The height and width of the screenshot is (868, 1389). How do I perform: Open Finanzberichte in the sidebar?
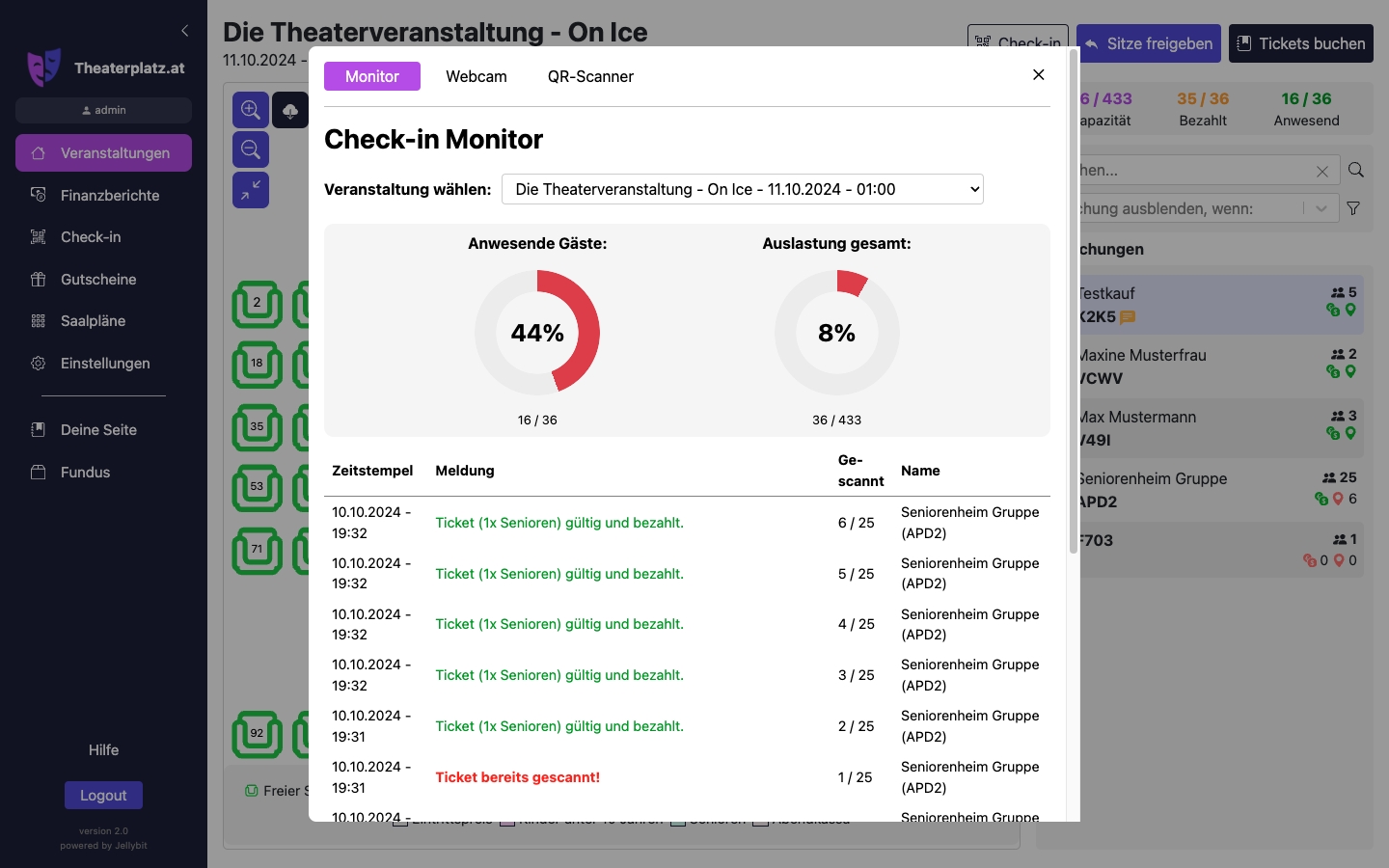[x=110, y=195]
